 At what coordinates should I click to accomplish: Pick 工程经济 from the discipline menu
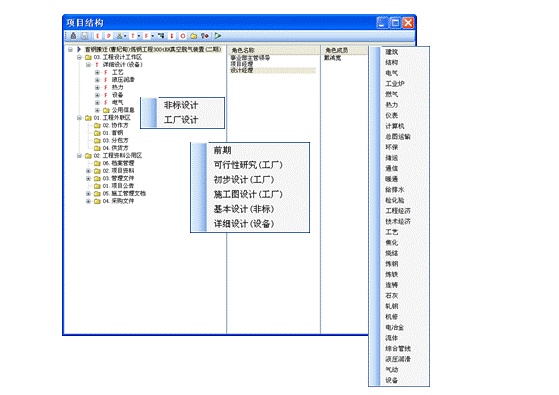pos(398,211)
